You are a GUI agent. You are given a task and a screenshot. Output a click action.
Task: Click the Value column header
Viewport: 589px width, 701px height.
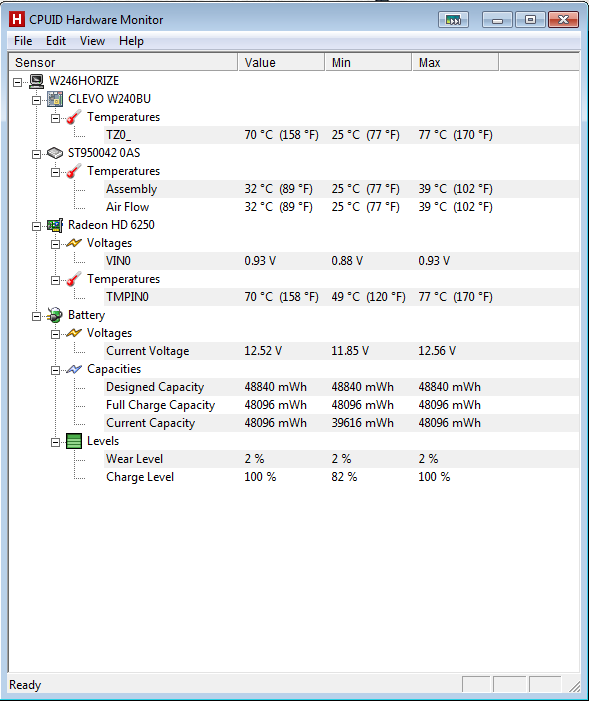282,62
